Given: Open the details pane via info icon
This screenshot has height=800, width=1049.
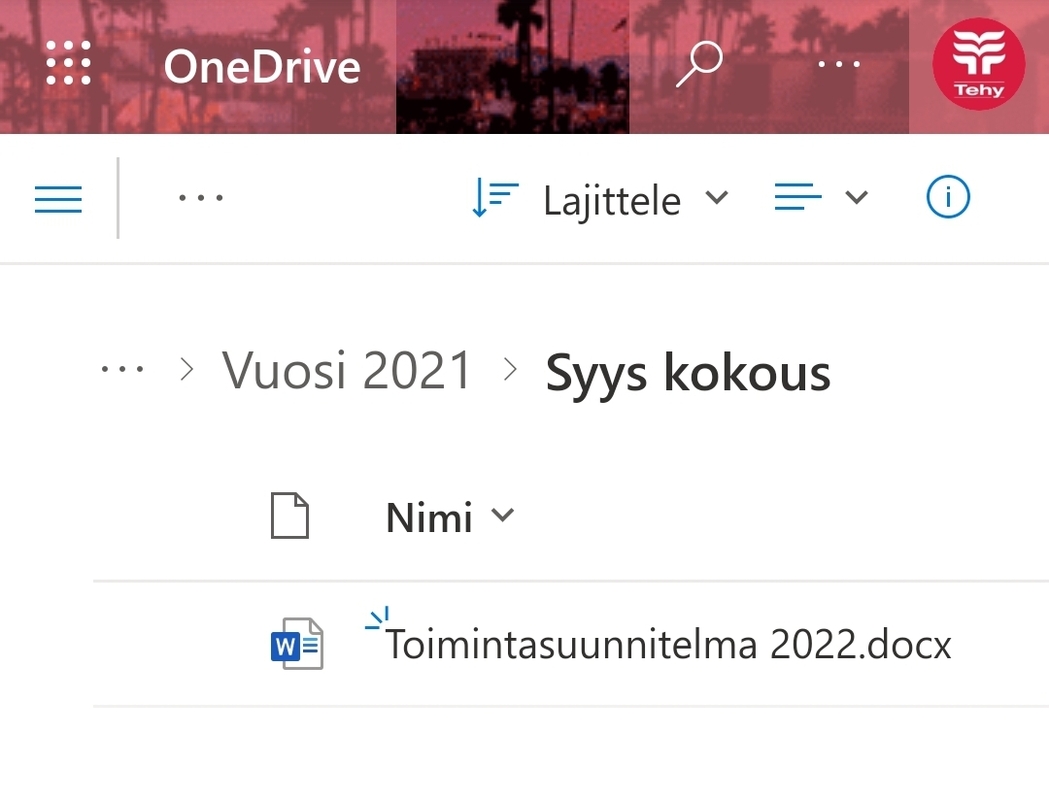Looking at the screenshot, I should 947,198.
